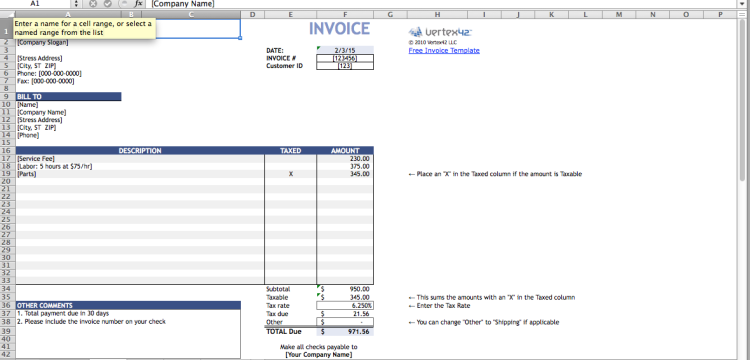Click into the formula bar text [Company Name]
Viewport: 750px width, 360px height.
pyautogui.click(x=183, y=3)
